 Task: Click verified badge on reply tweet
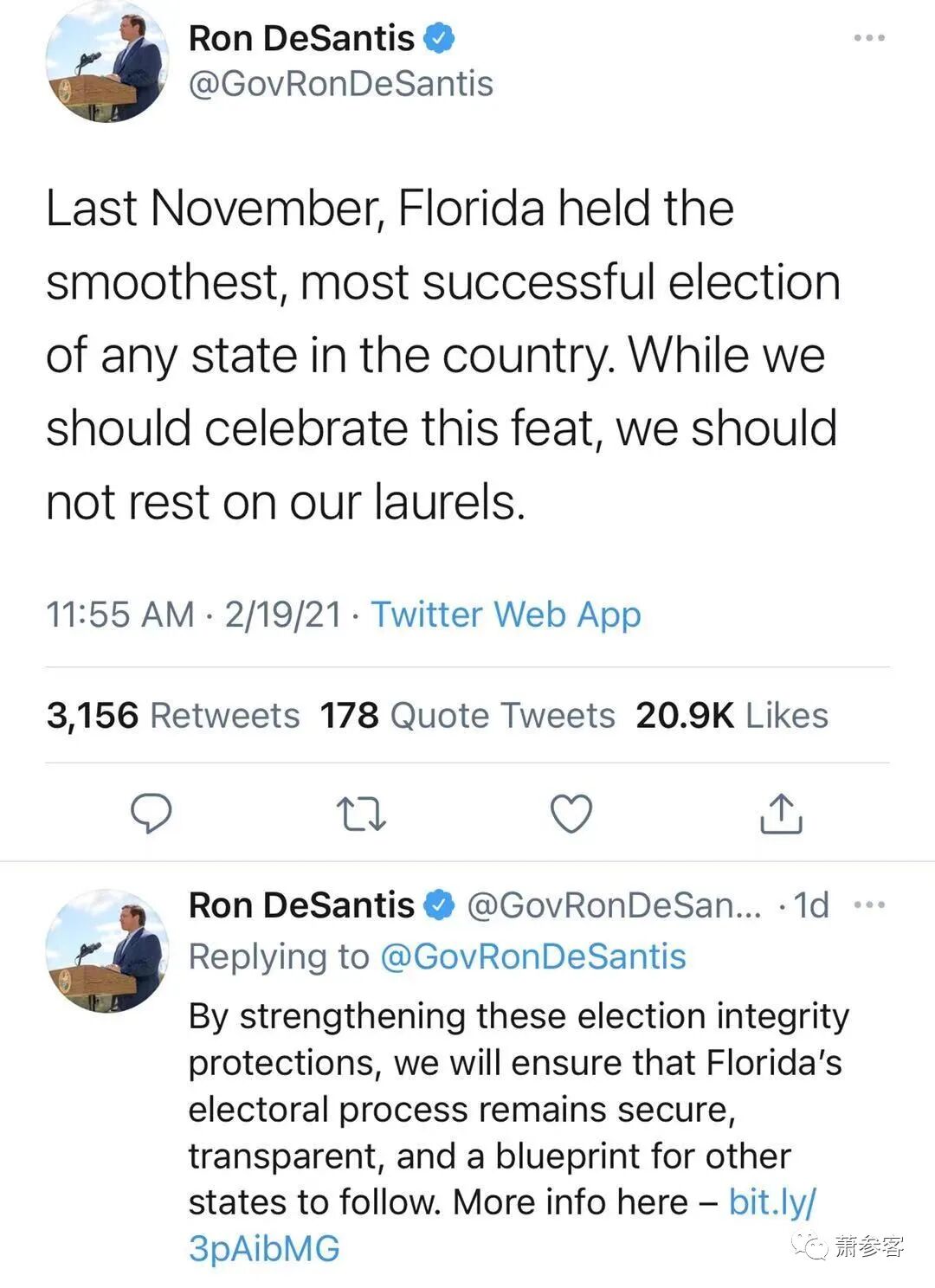pyautogui.click(x=440, y=905)
